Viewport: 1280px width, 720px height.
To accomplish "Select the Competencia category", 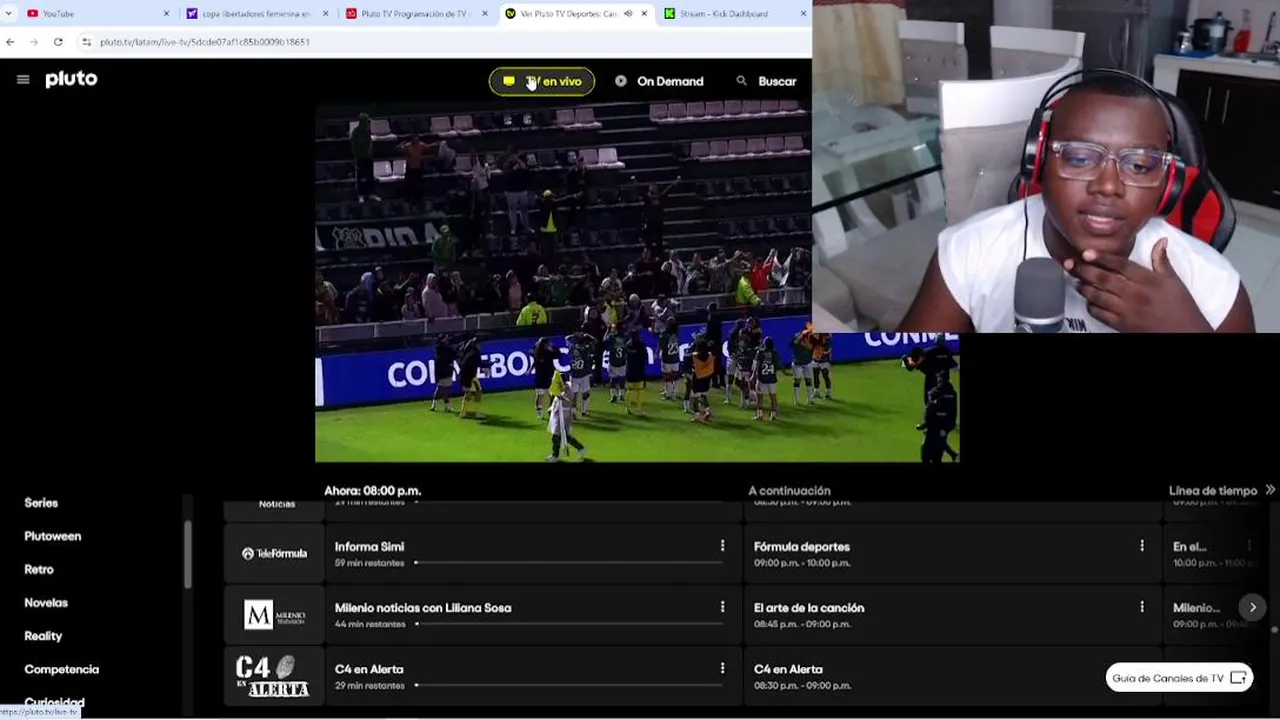I will pyautogui.click(x=62, y=669).
